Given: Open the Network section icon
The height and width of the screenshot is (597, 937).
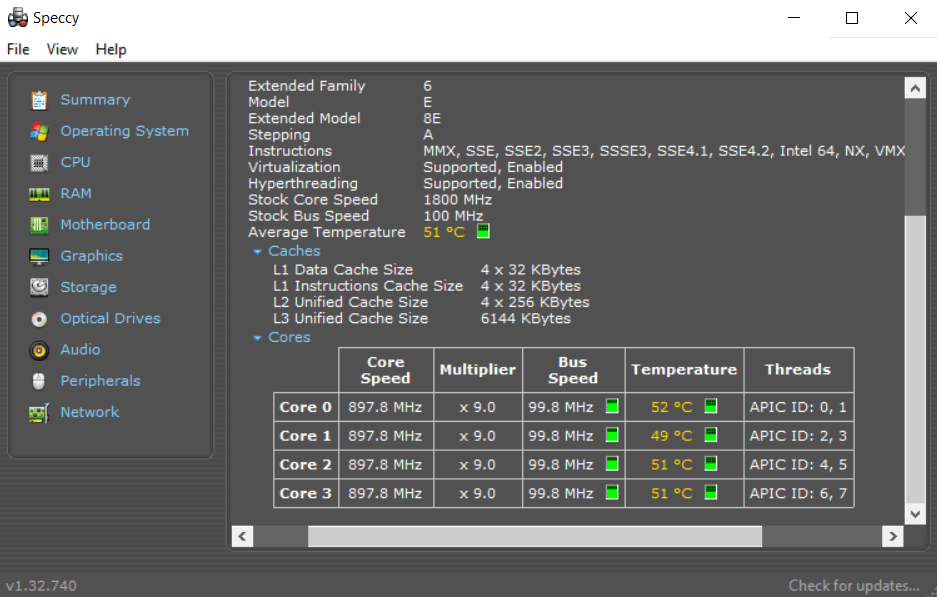Looking at the screenshot, I should pos(38,412).
